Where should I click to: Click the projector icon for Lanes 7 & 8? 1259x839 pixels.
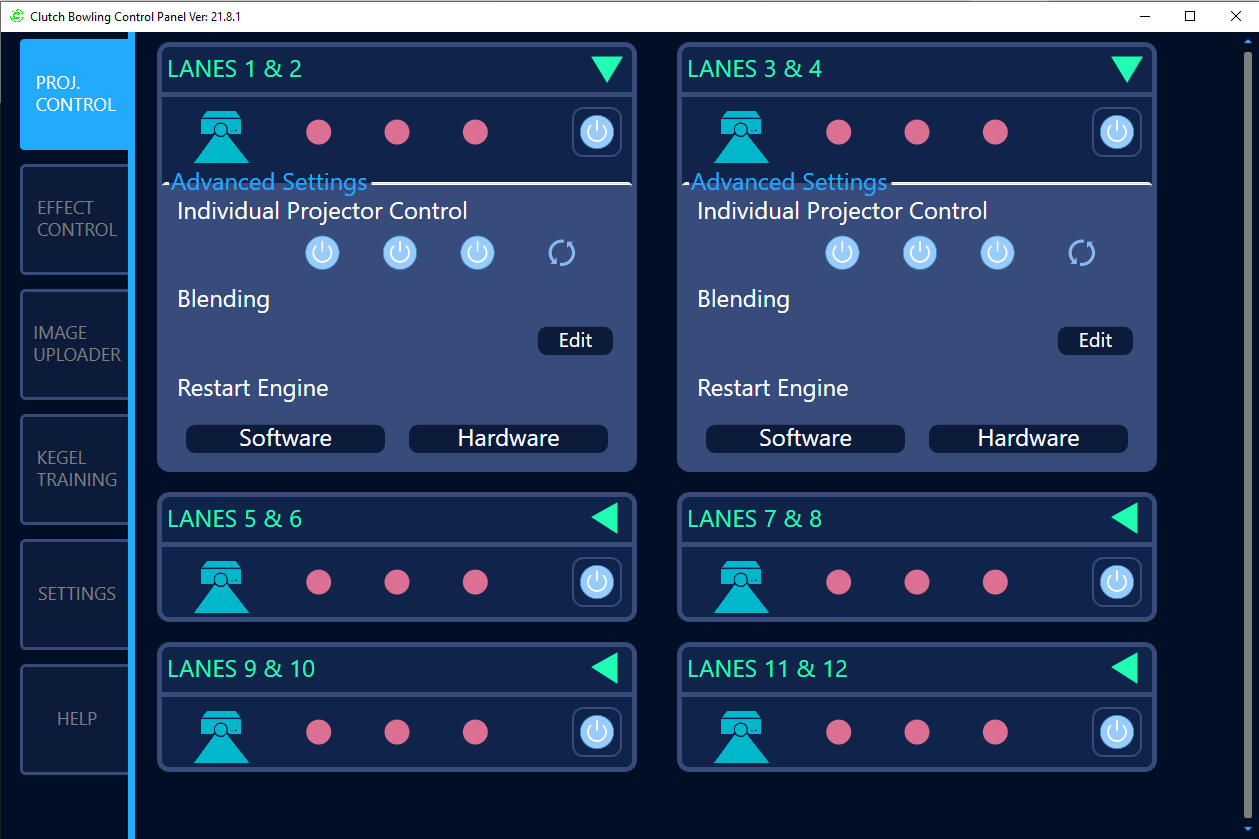click(x=741, y=586)
